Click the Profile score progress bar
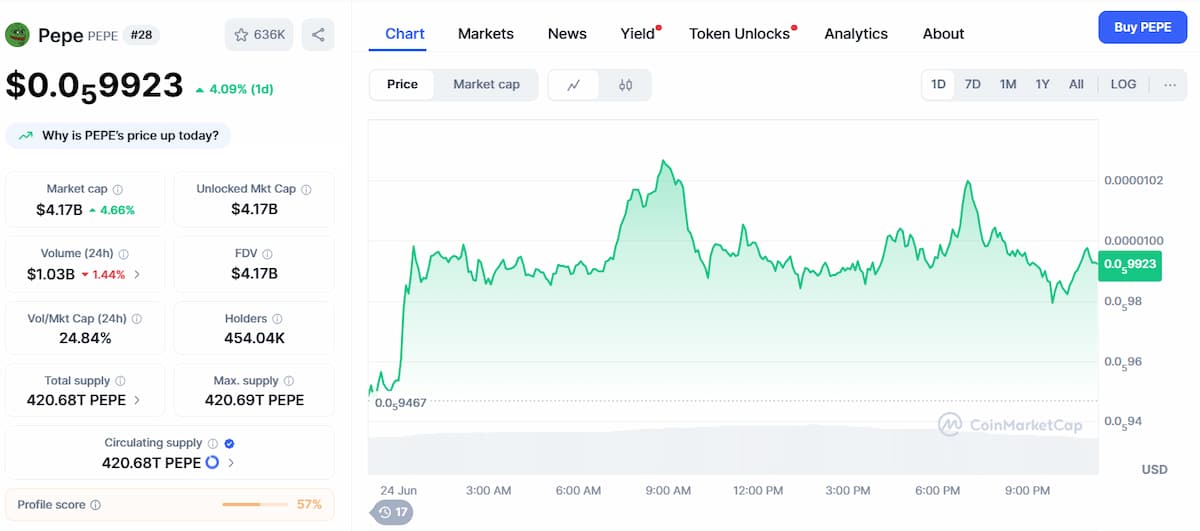 pyautogui.click(x=255, y=505)
